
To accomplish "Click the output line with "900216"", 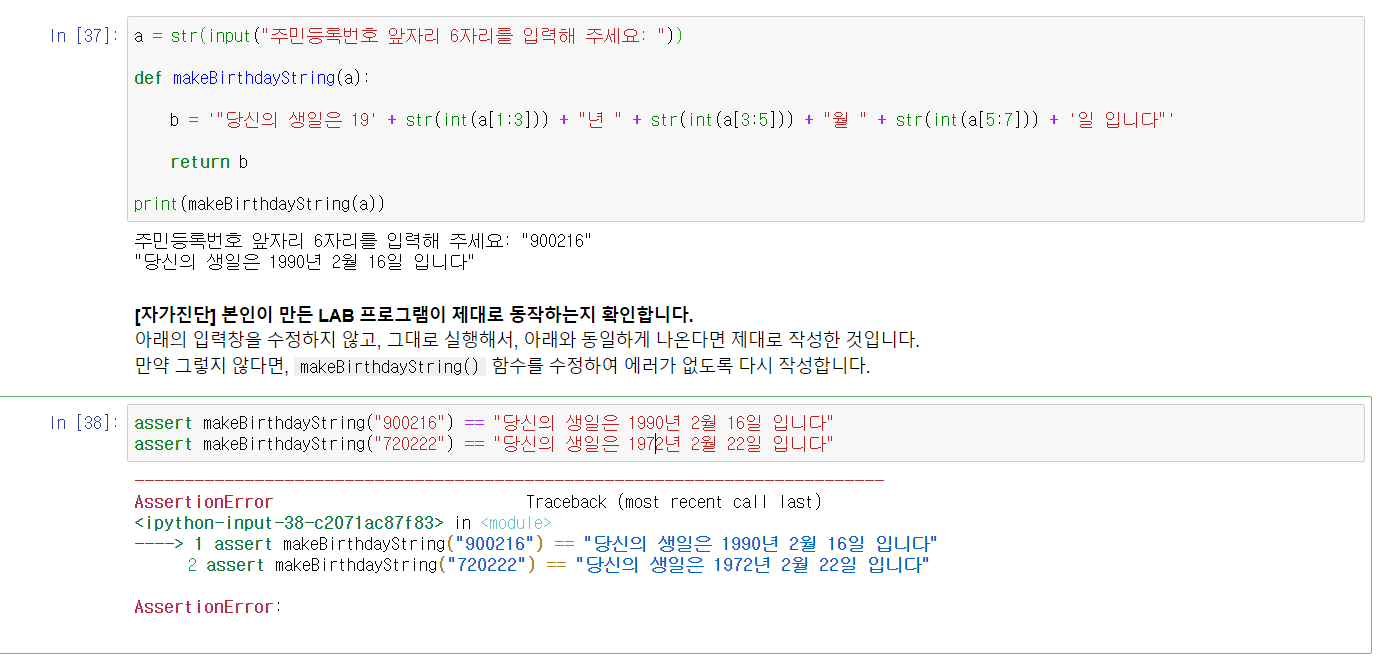I will [363, 241].
